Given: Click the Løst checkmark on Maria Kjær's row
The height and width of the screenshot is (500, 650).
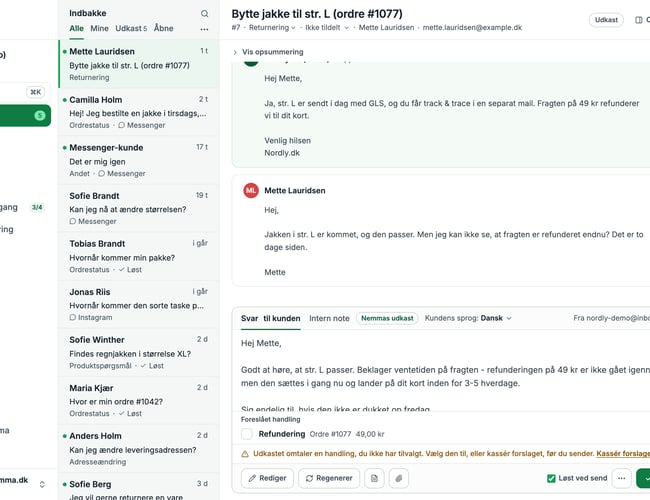Looking at the screenshot, I should (x=121, y=414).
